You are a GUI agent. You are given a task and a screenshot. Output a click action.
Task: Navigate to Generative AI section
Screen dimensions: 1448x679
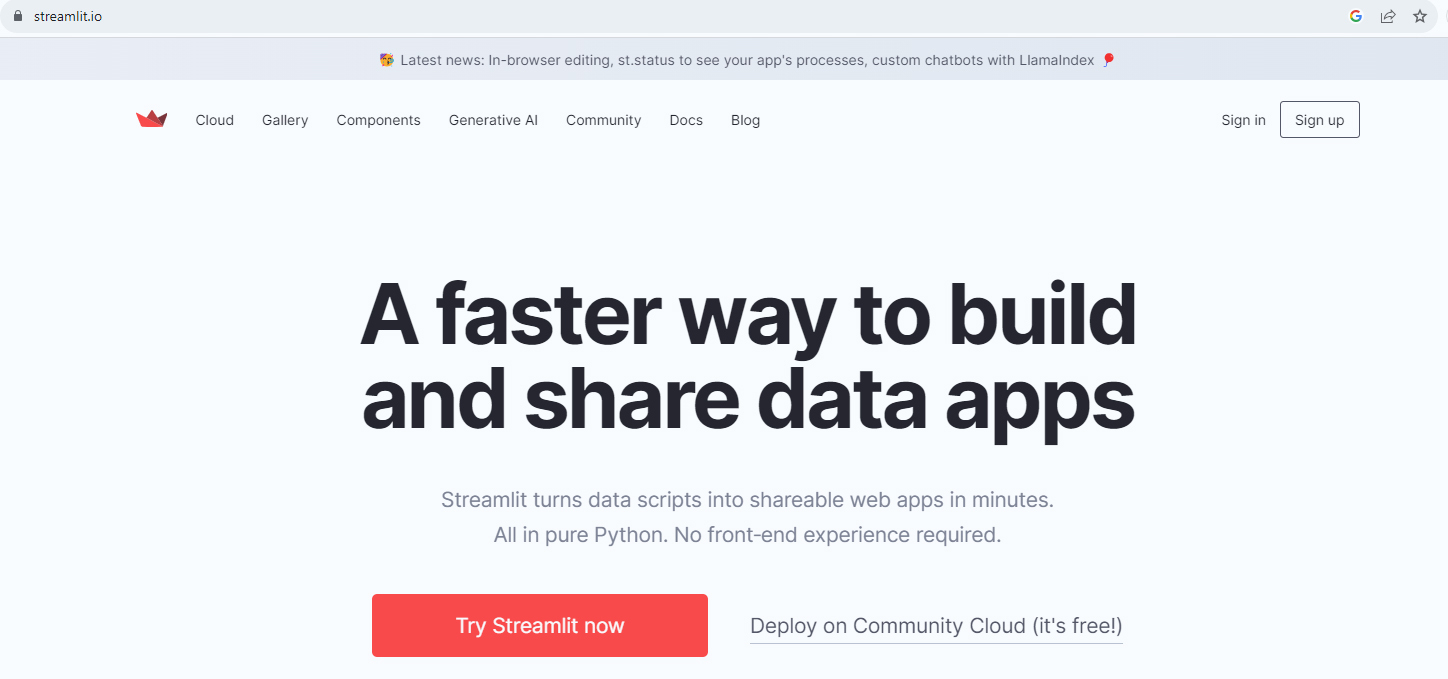493,120
